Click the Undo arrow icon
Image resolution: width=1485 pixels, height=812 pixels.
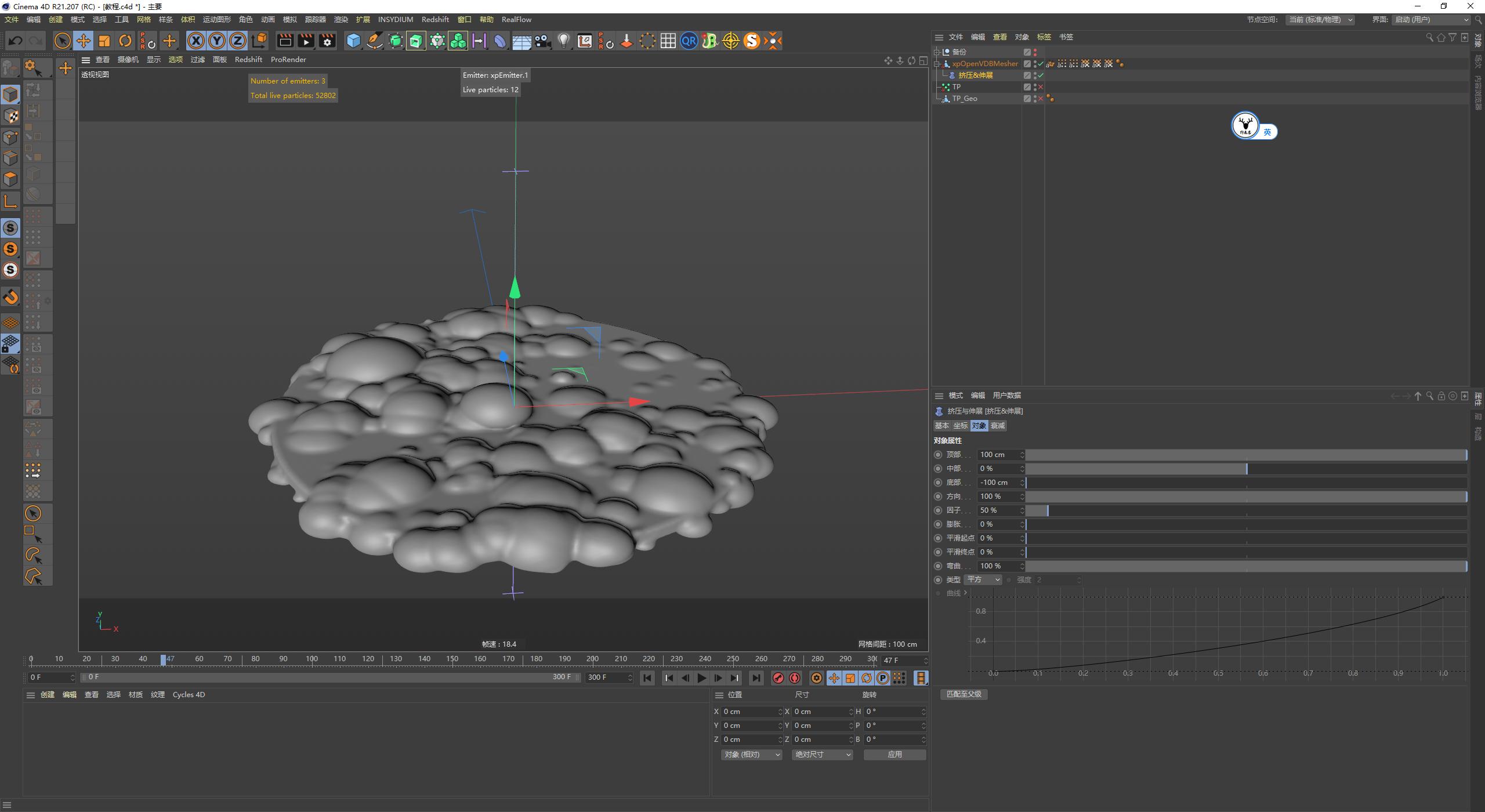tap(15, 40)
